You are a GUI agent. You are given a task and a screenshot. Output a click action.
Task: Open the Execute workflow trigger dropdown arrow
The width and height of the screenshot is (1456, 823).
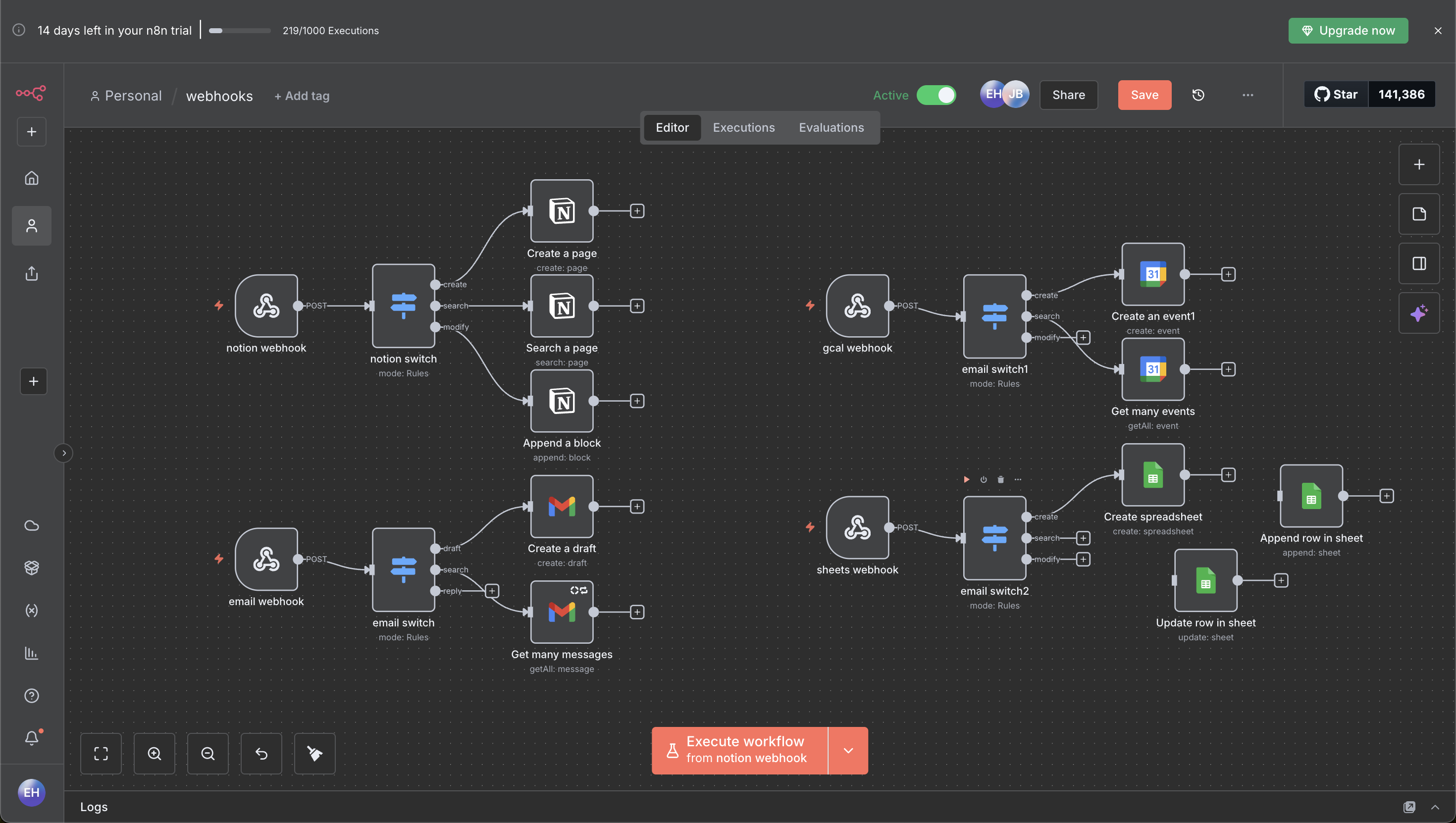[848, 751]
